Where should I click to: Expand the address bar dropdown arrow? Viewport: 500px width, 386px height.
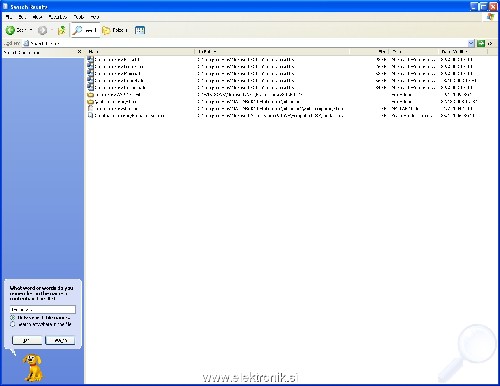pyautogui.click(x=471, y=43)
